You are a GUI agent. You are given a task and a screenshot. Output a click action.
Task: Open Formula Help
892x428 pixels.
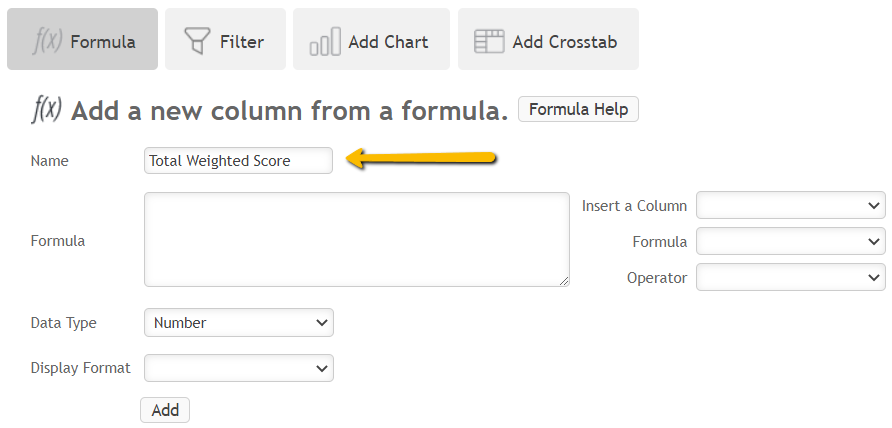coord(578,109)
